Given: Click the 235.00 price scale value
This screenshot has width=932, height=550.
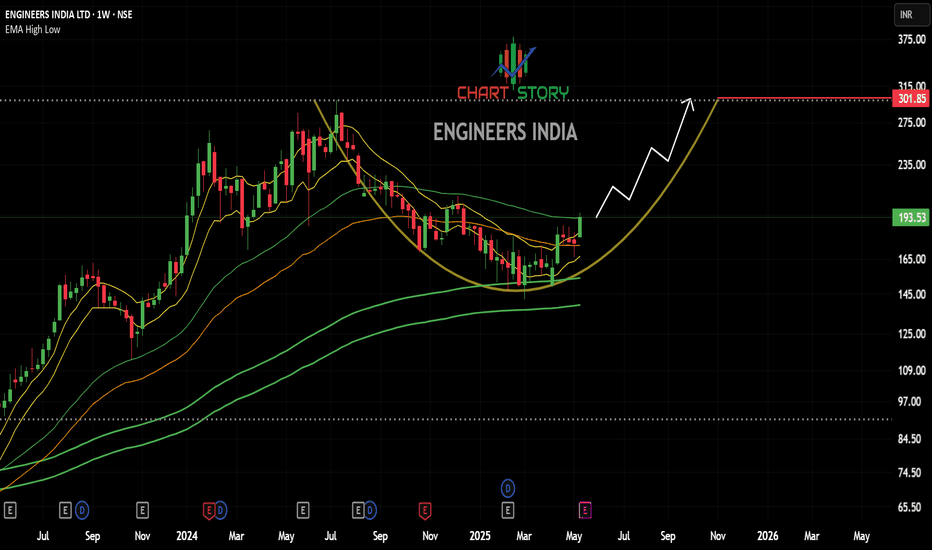Looking at the screenshot, I should click(x=912, y=165).
